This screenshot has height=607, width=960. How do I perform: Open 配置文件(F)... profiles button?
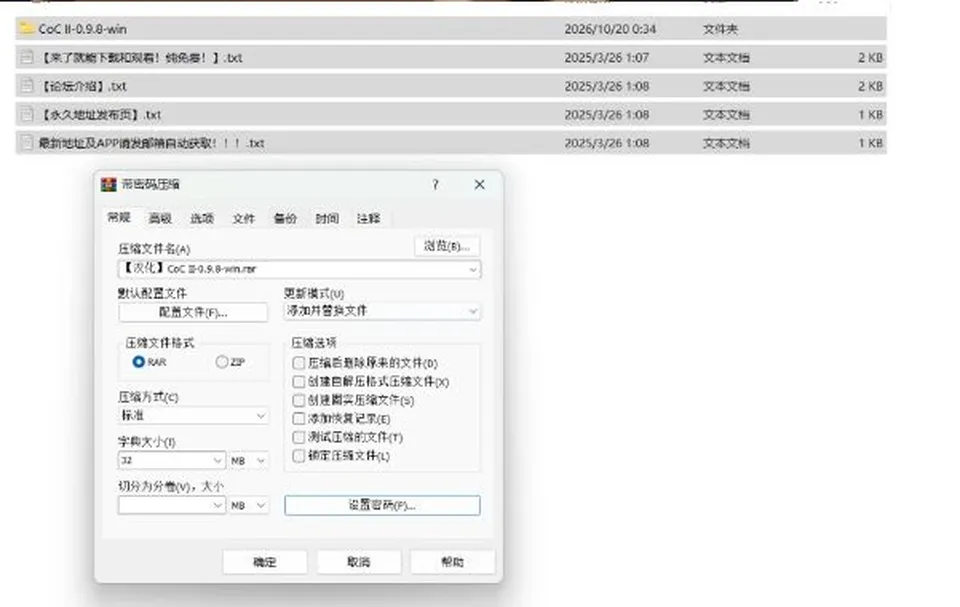click(x=193, y=312)
